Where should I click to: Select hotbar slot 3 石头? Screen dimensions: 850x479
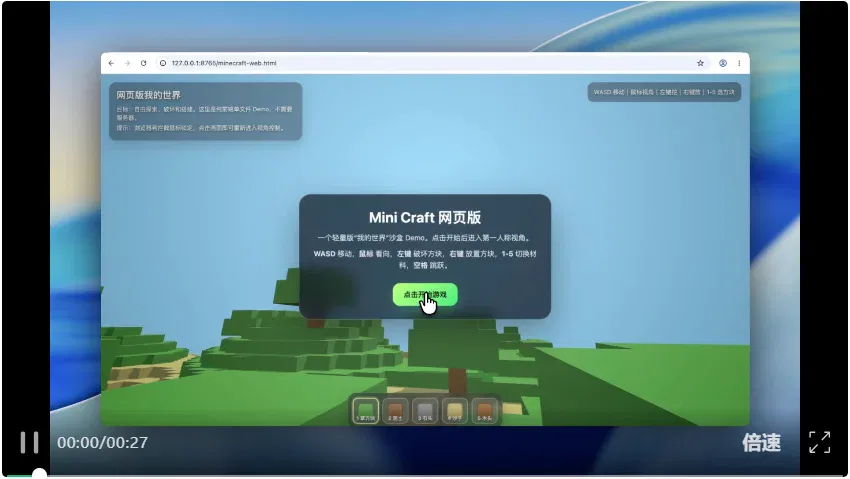[x=425, y=411]
